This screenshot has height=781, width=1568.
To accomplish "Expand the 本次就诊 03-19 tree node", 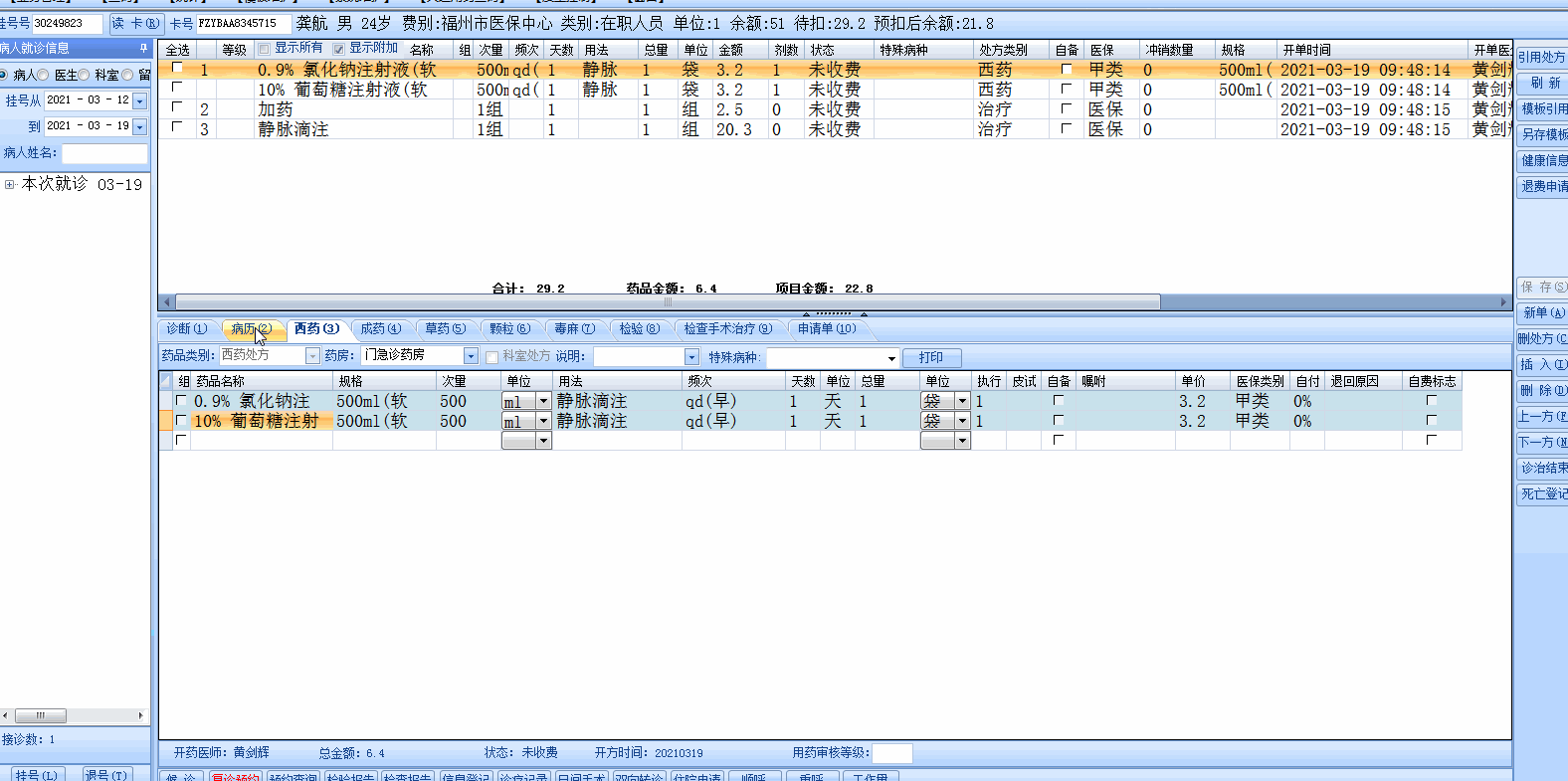I will (x=10, y=184).
